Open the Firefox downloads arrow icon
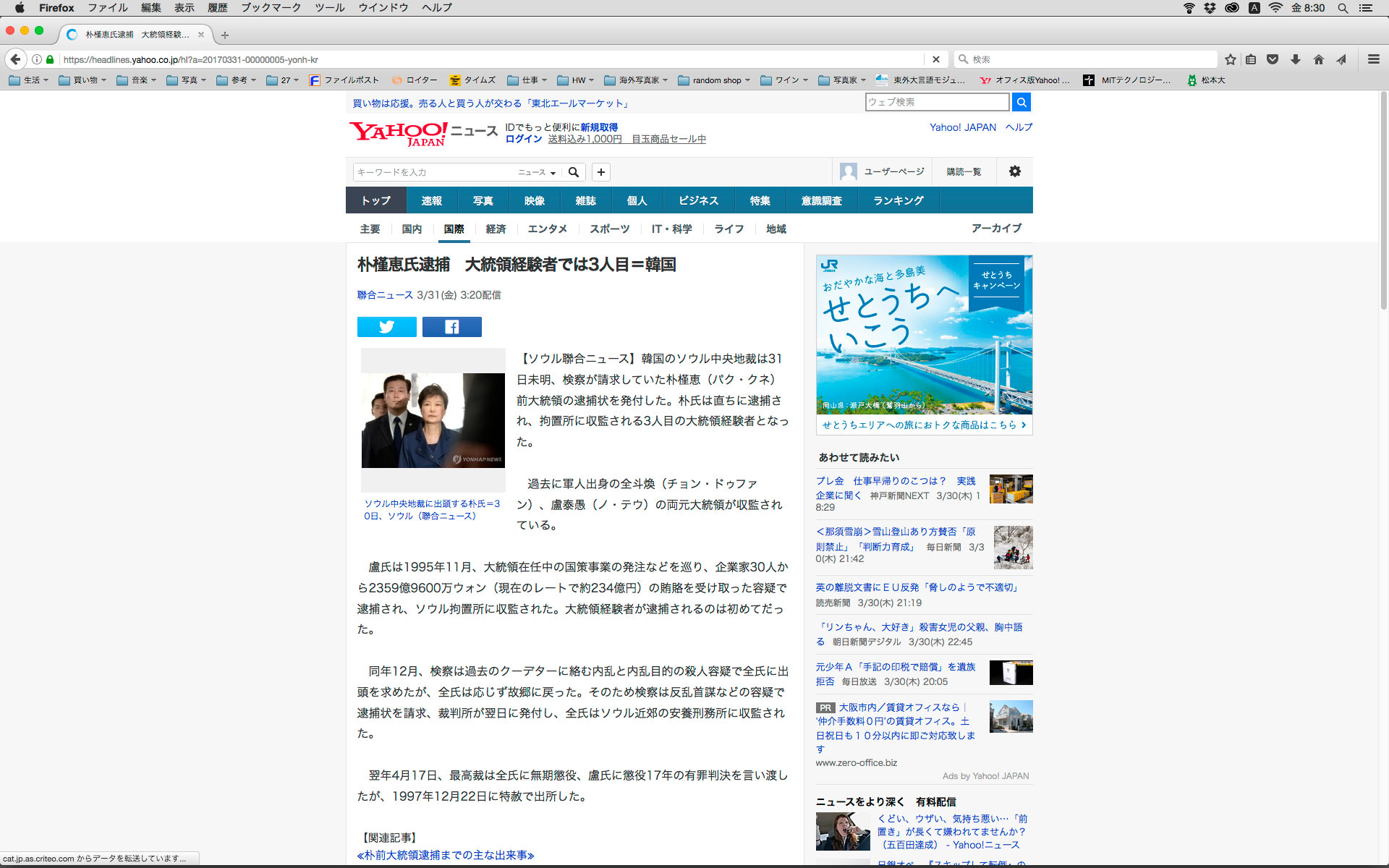This screenshot has width=1389, height=868. click(x=1296, y=59)
